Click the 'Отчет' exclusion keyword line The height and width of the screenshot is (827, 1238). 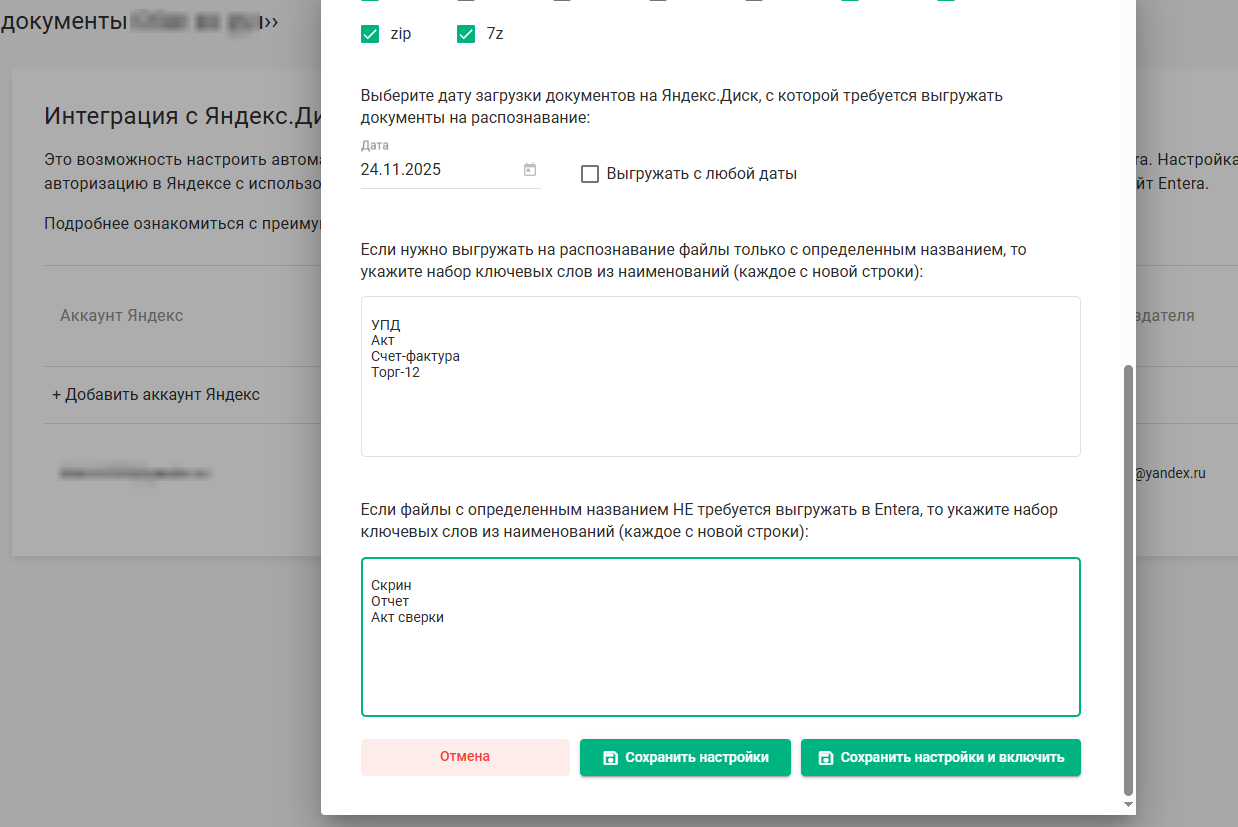(x=390, y=601)
